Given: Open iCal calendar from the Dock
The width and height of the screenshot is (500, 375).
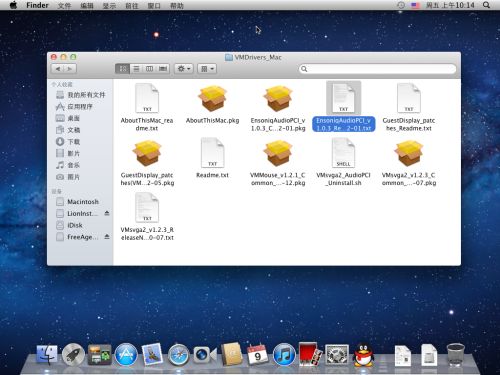Looking at the screenshot, I should click(257, 354).
